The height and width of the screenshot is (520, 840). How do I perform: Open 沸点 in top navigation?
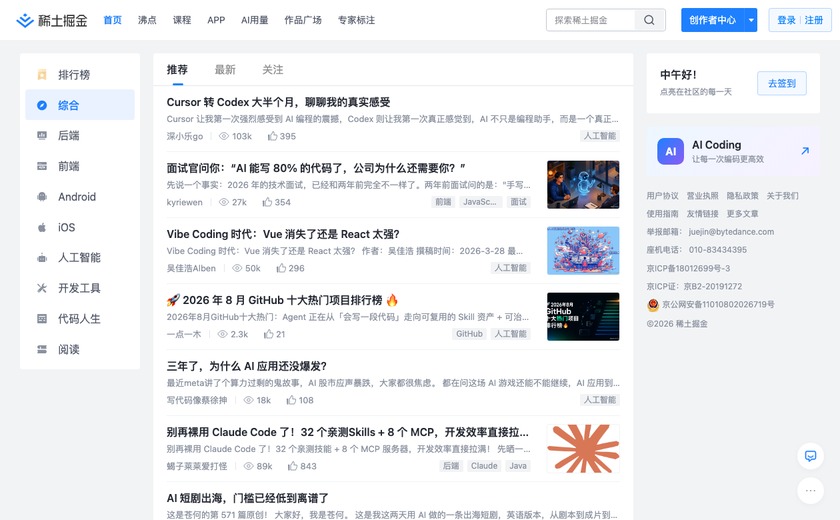click(x=147, y=20)
